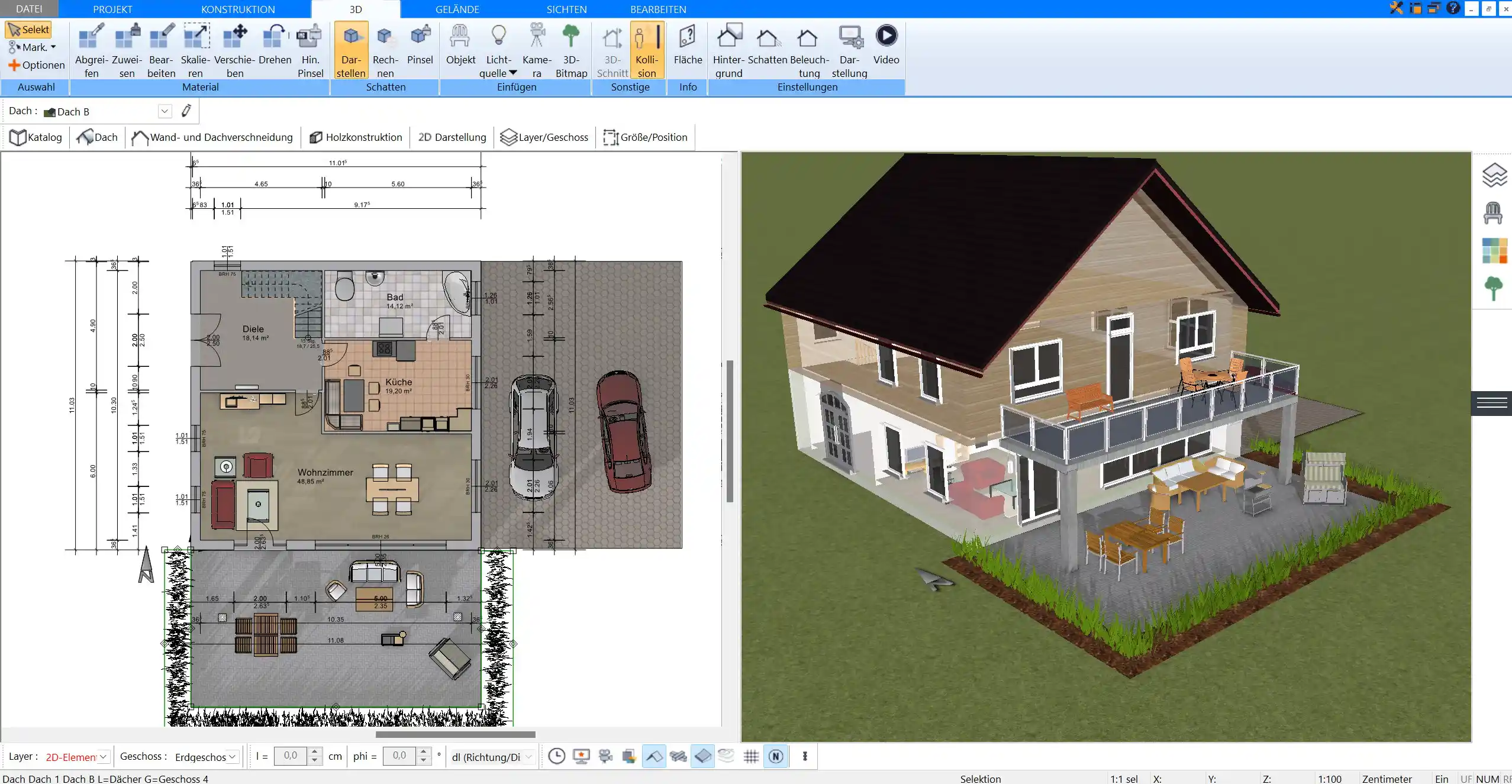Open the furniture chair icon in right sidebar
1512x784 pixels.
[1493, 212]
